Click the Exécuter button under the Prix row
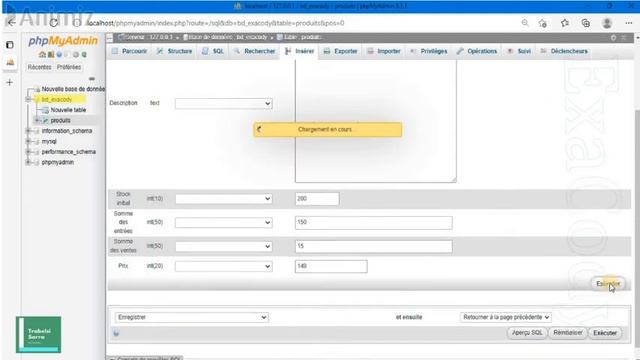The height and width of the screenshot is (360, 640). point(608,284)
